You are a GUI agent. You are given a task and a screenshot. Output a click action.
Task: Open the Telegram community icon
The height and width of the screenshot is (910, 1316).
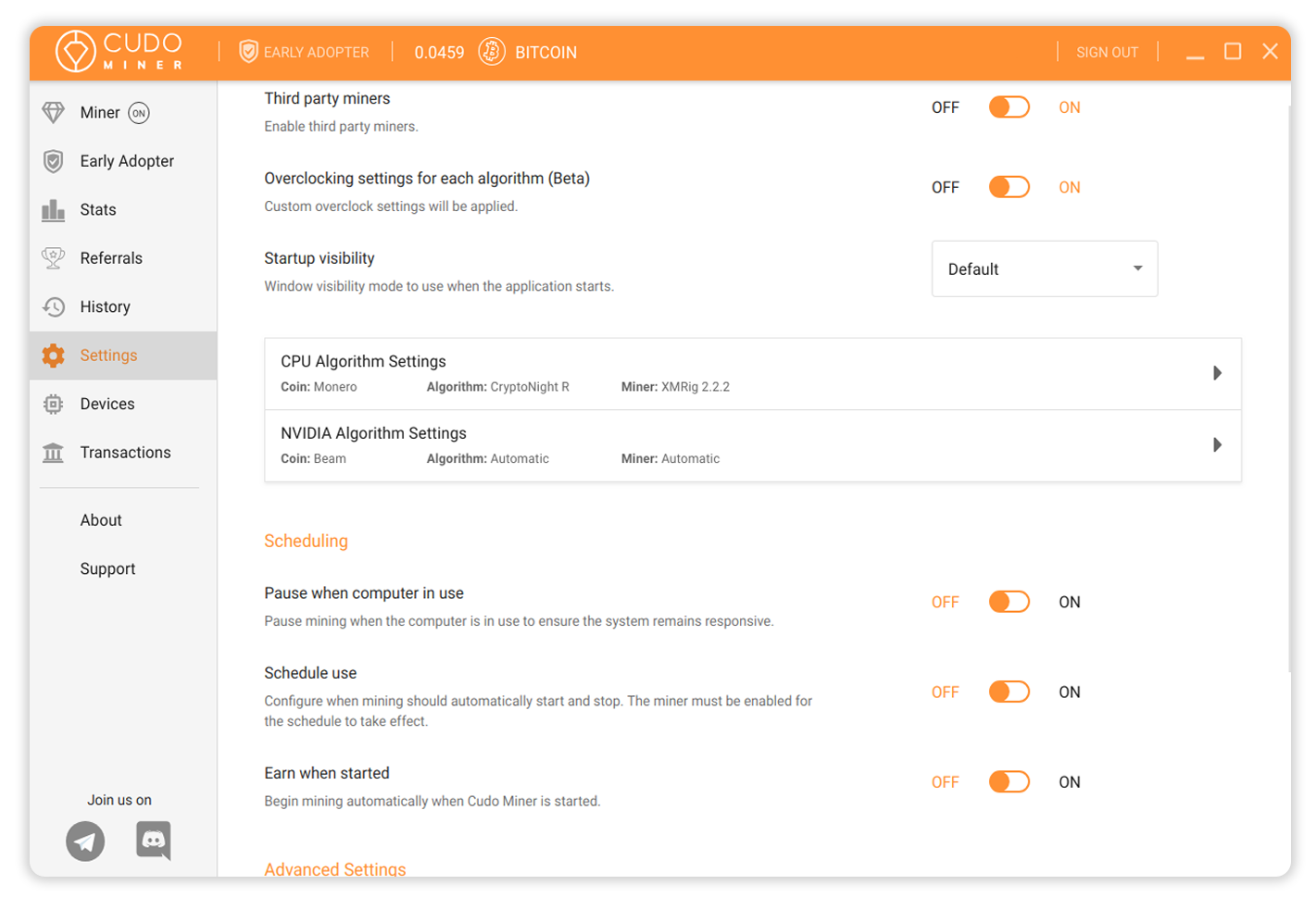85,841
